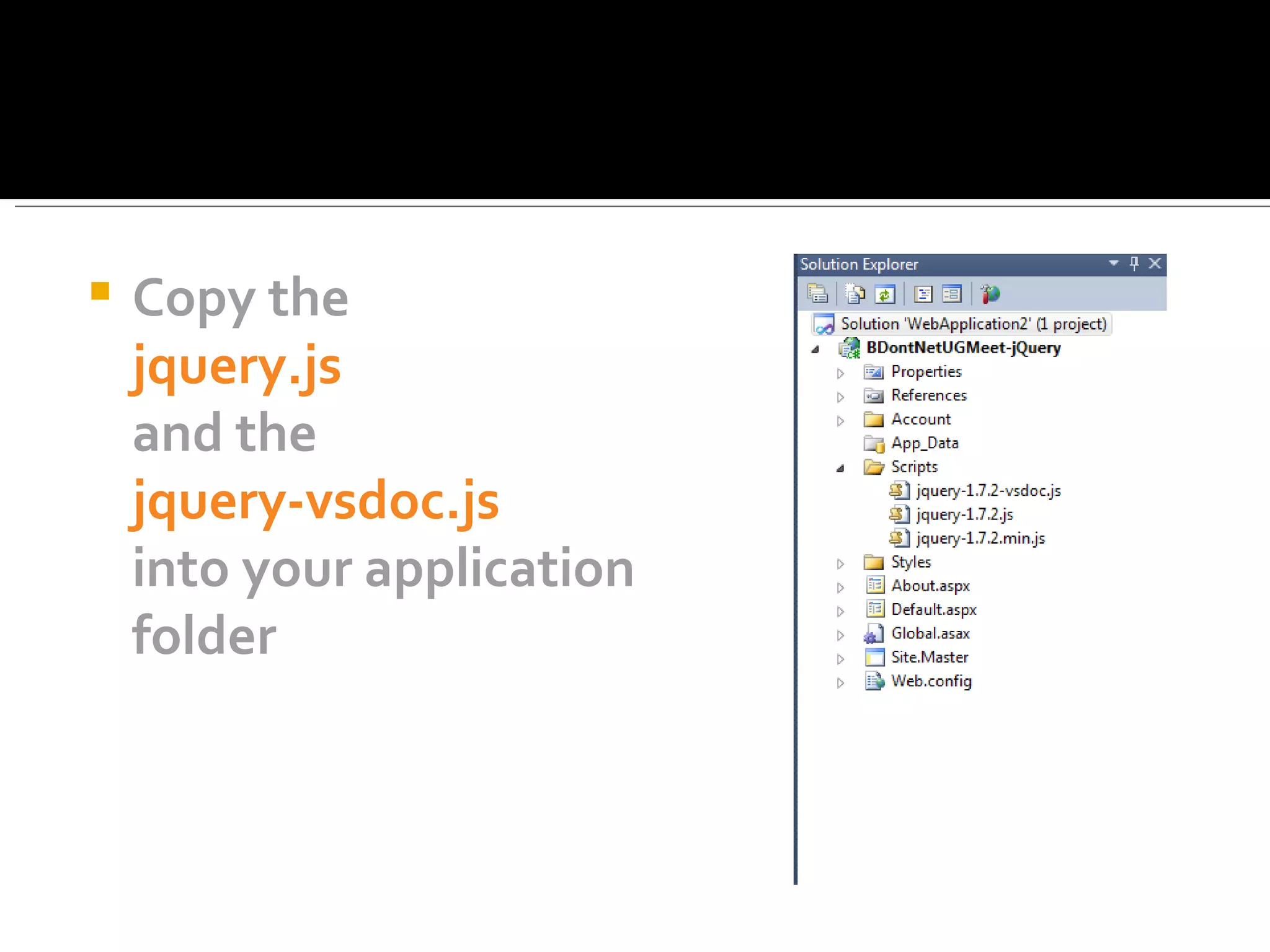Click the orange 'jquery.js' slide text
This screenshot has width=1270, height=952.
(x=236, y=367)
